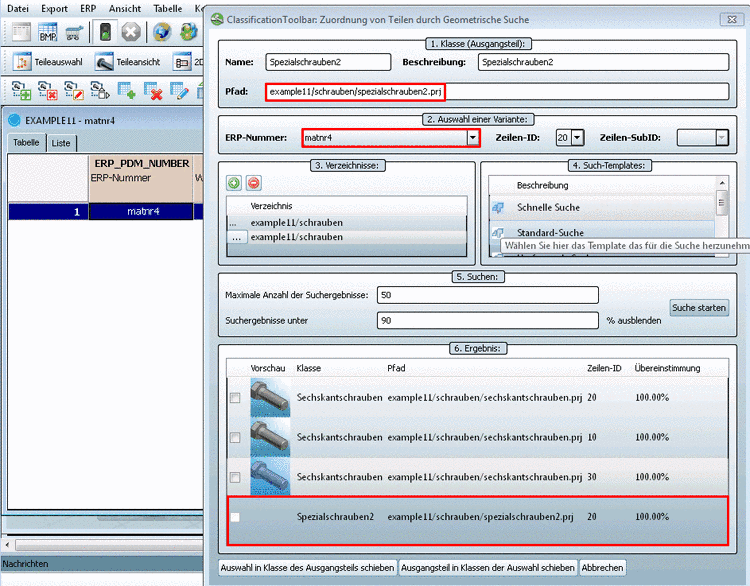Click the Suche starten button
This screenshot has height=586, width=750.
click(699, 308)
